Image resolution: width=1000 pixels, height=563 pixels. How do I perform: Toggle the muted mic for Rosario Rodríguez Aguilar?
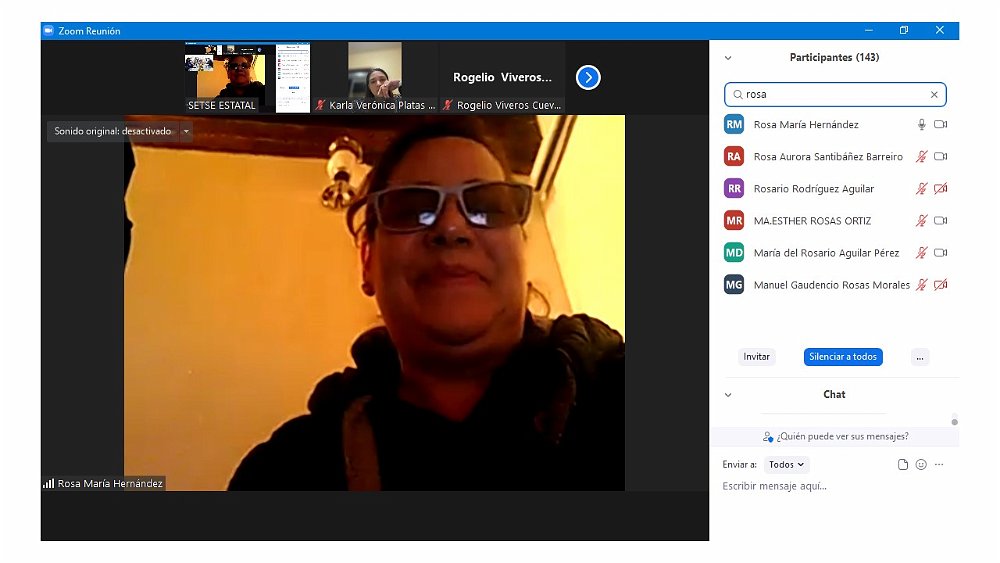[922, 189]
